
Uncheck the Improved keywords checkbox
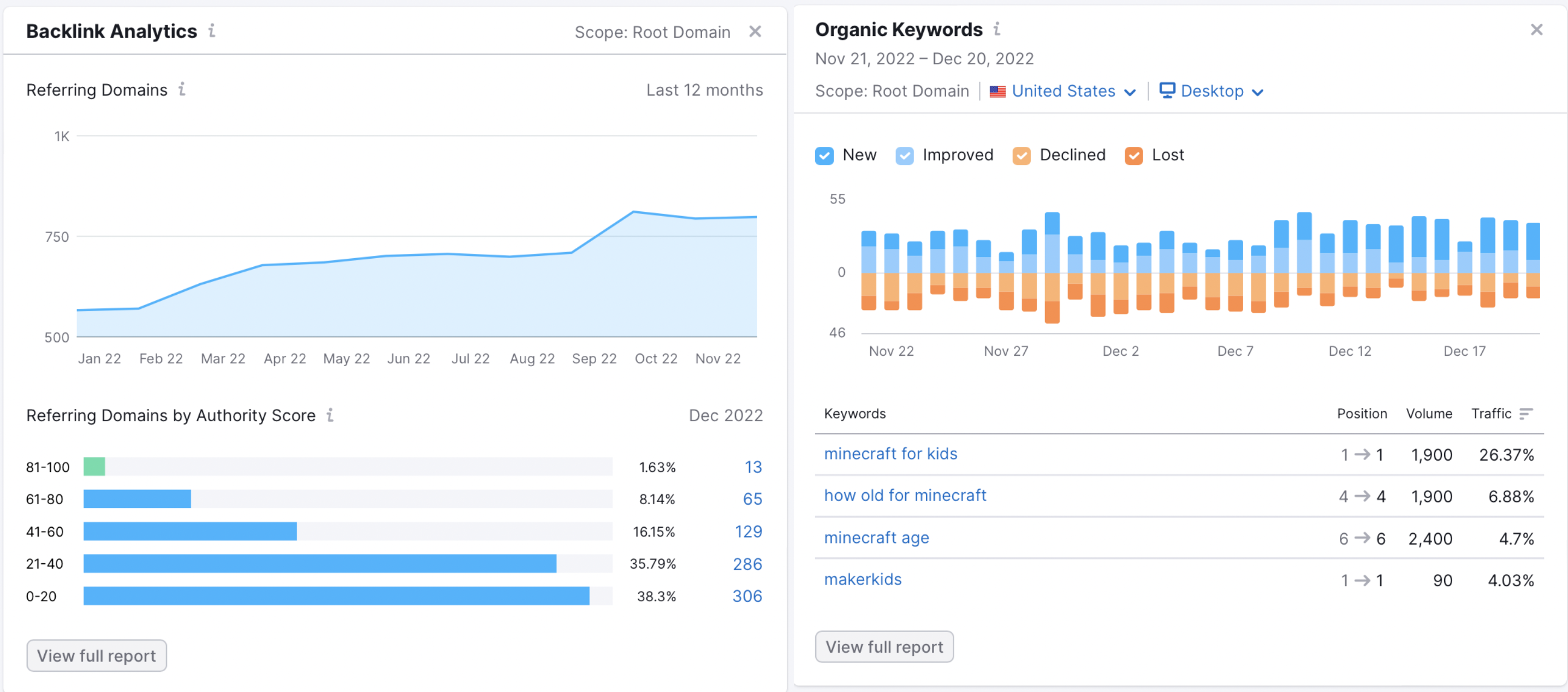click(x=905, y=156)
